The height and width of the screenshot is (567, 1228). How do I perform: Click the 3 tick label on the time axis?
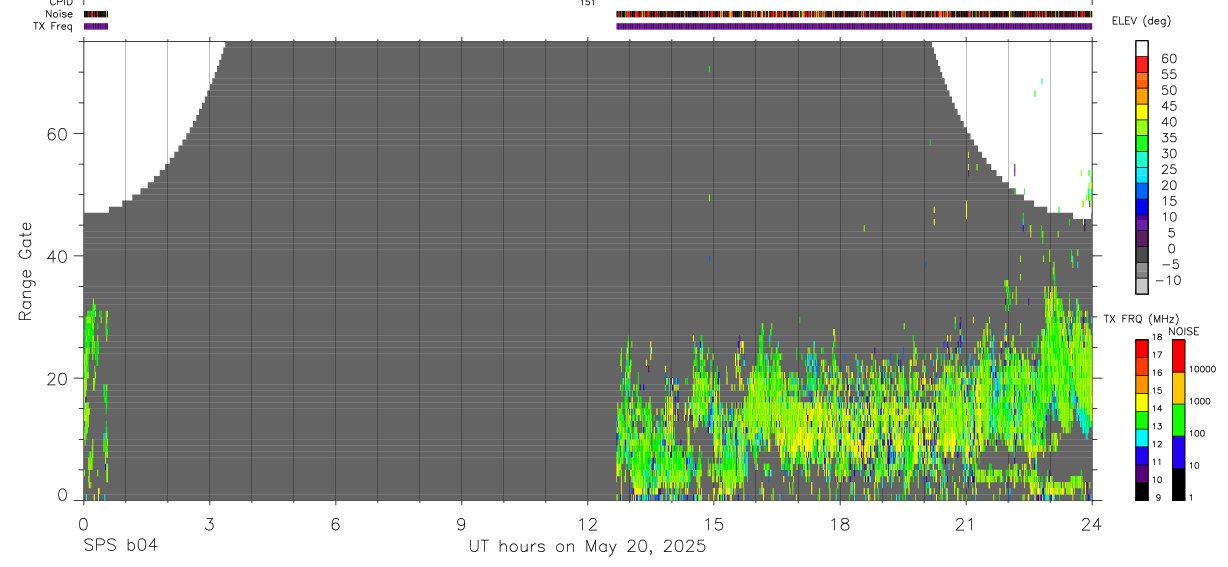tap(209, 524)
